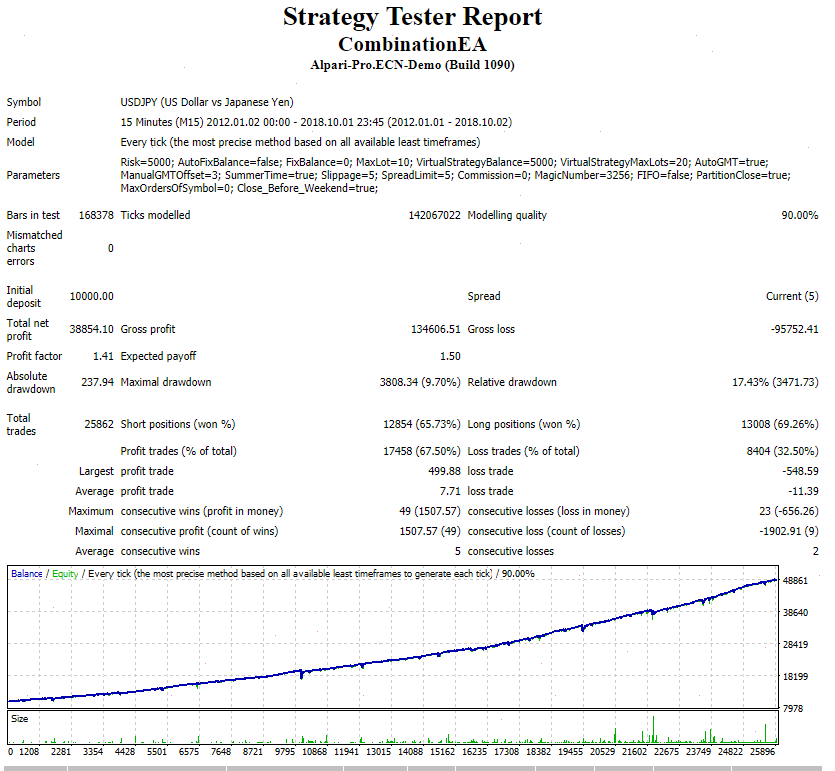Click Profit factor value 1.41
This screenshot has width=835, height=771.
[103, 356]
